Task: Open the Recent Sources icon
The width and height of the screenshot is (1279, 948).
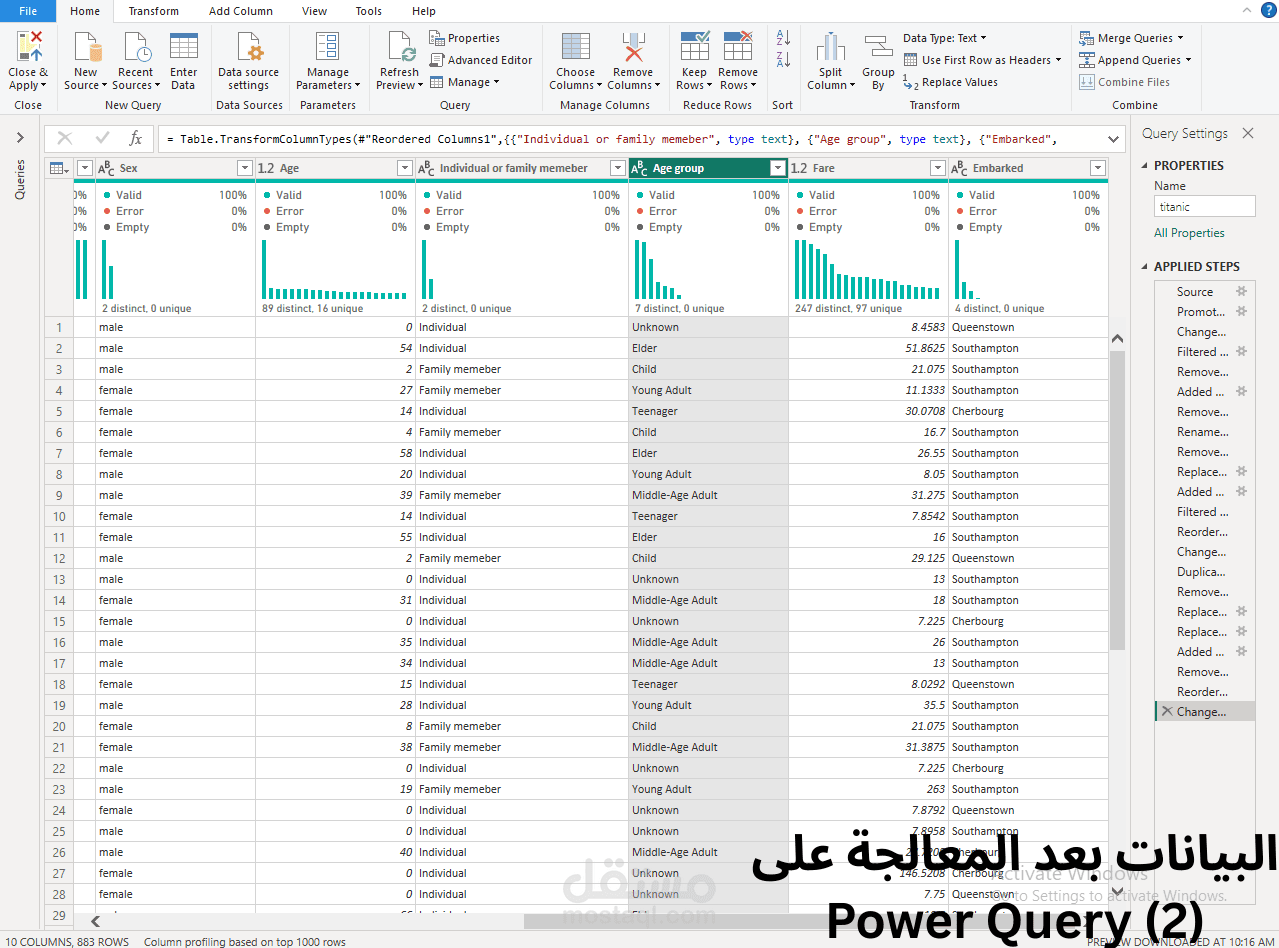Action: [136, 46]
